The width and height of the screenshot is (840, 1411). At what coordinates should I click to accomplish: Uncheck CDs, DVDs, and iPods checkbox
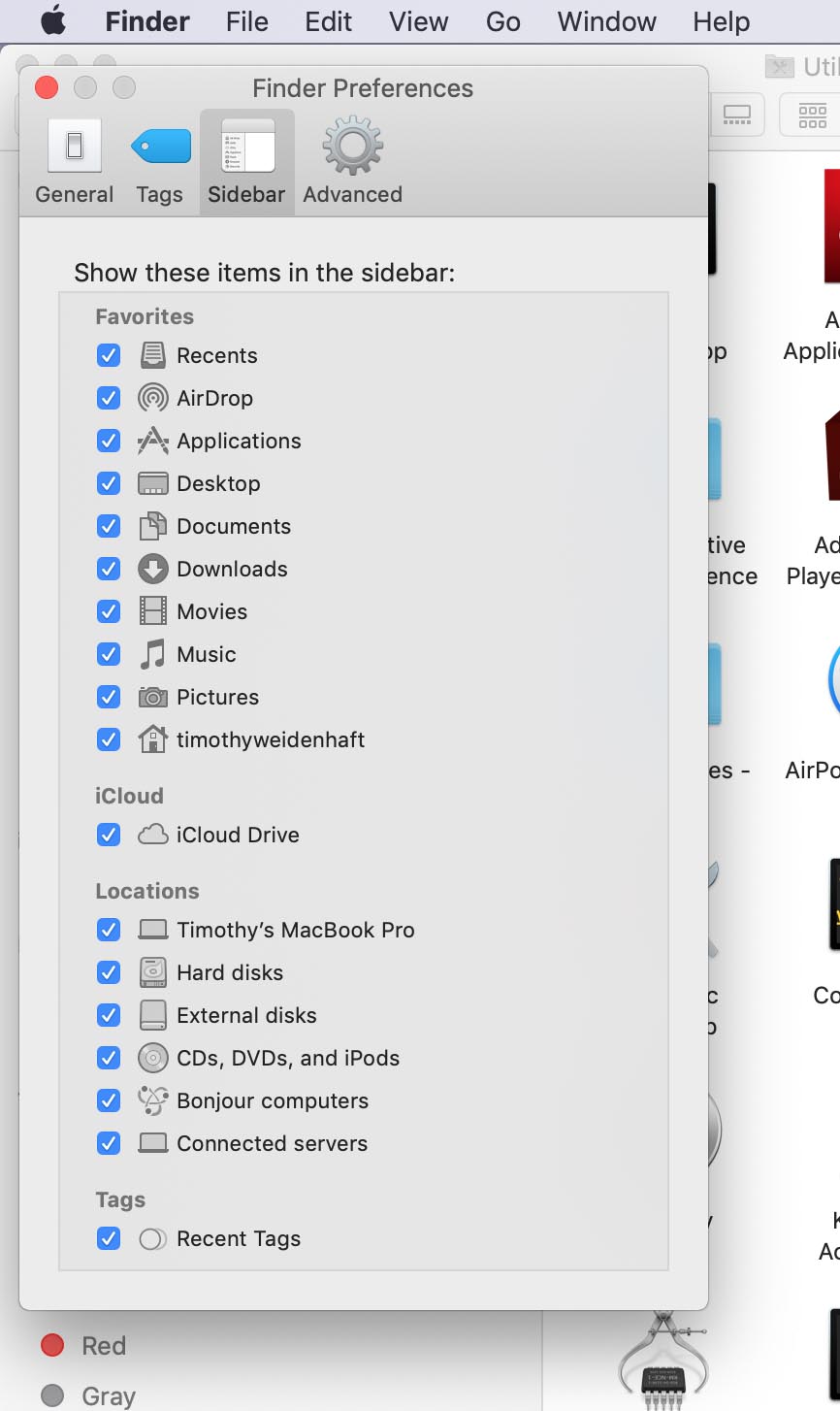tap(109, 1058)
